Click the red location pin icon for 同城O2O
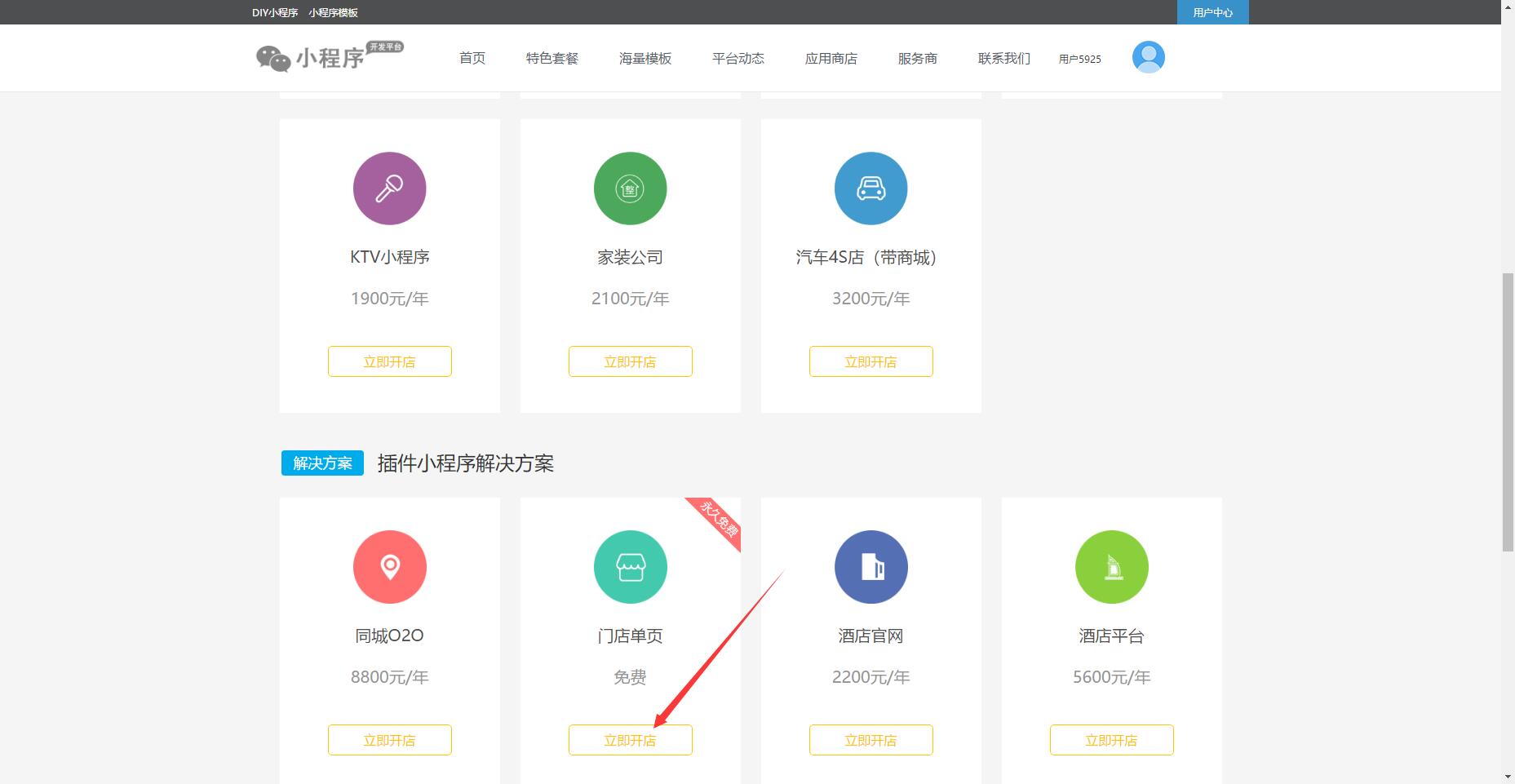The width and height of the screenshot is (1515, 784). (389, 567)
